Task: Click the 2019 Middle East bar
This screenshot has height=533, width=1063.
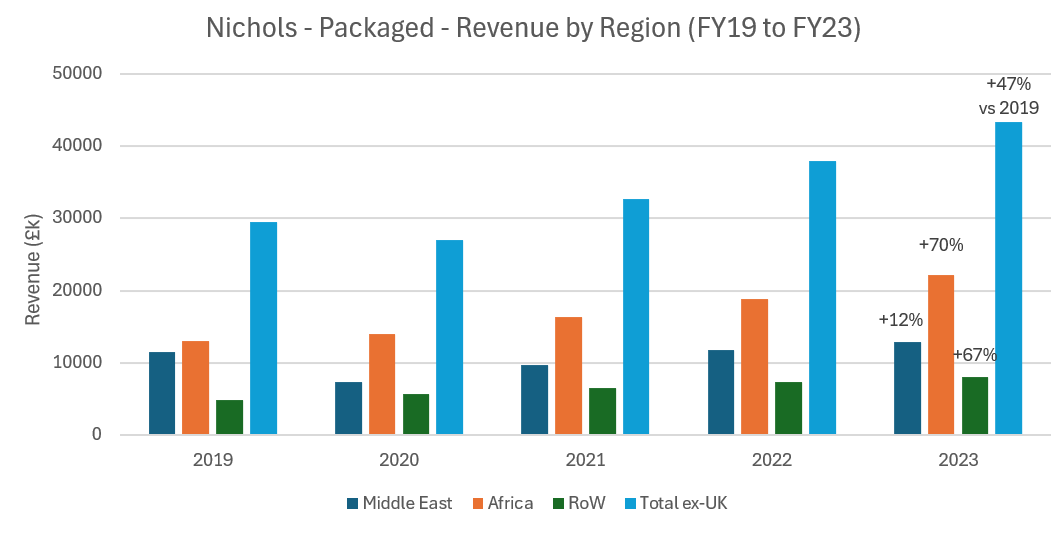Action: 162,393
